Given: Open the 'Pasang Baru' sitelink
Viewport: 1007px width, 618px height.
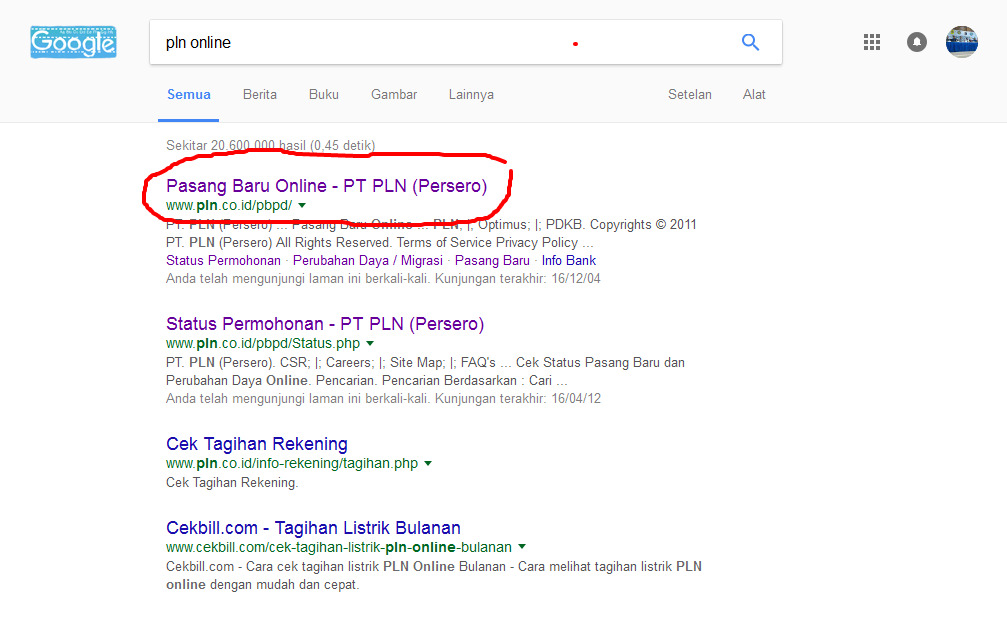Looking at the screenshot, I should (492, 260).
